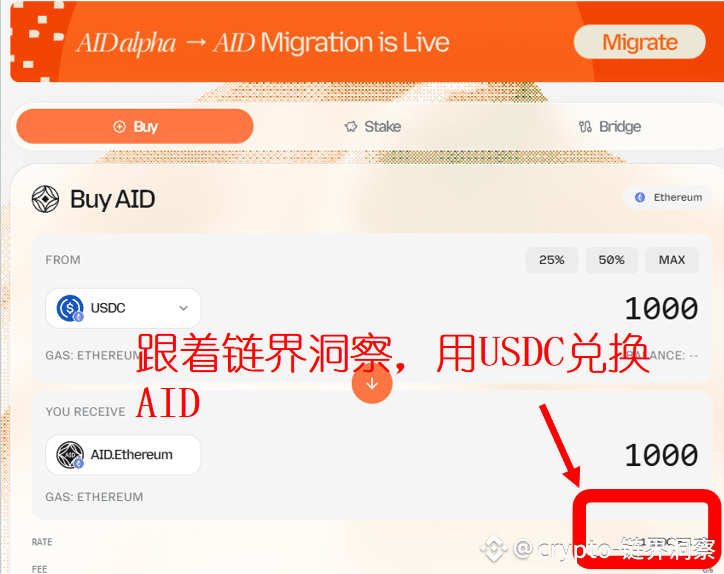
Task: Click the orange swap direction arrow
Action: tap(372, 383)
